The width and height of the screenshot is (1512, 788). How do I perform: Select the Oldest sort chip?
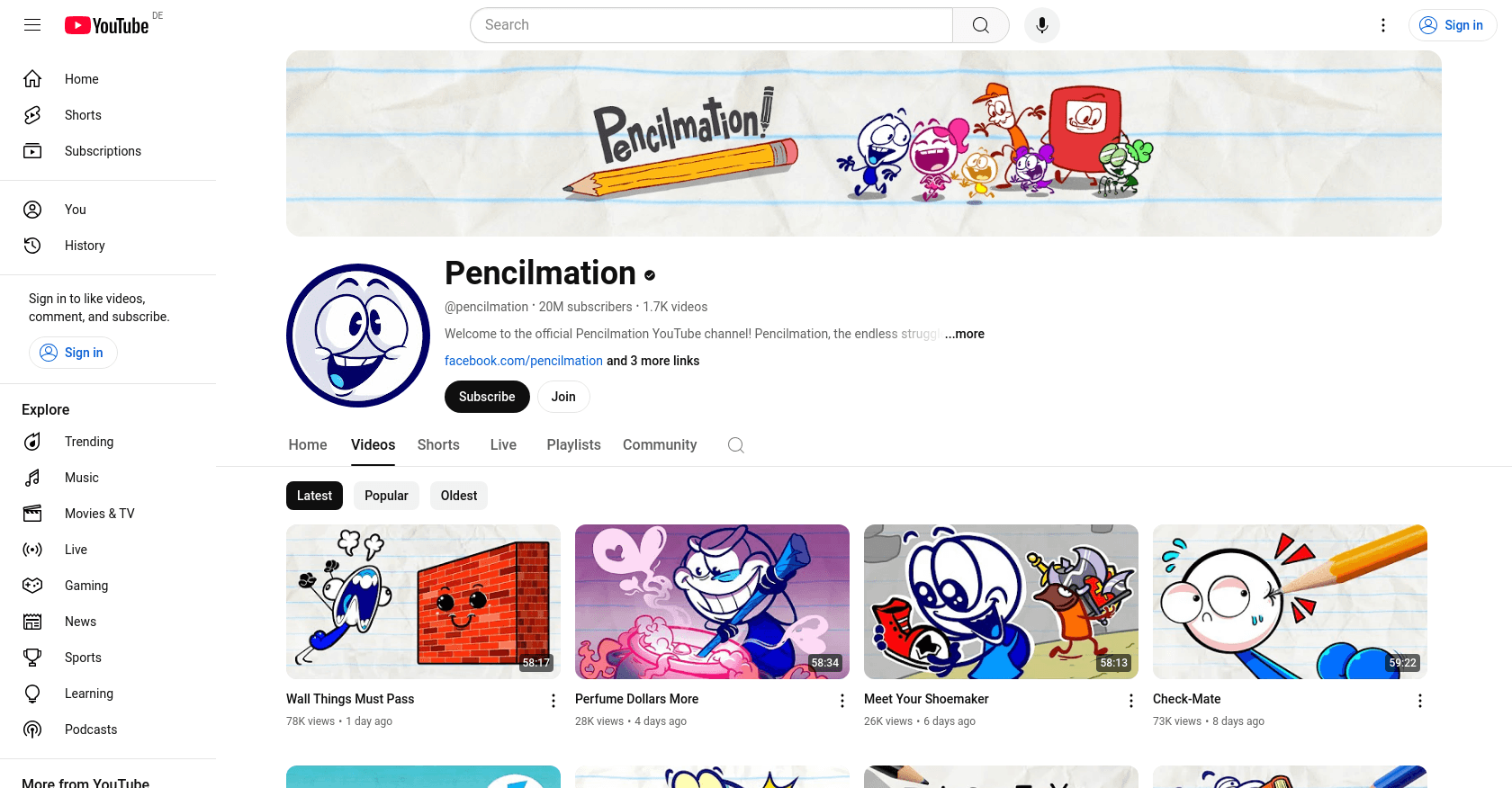459,496
